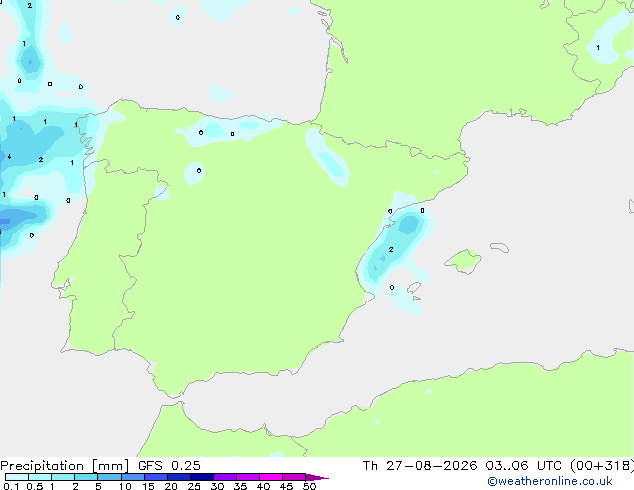Select the 5–10 mm legend color swatch

coord(110,477)
